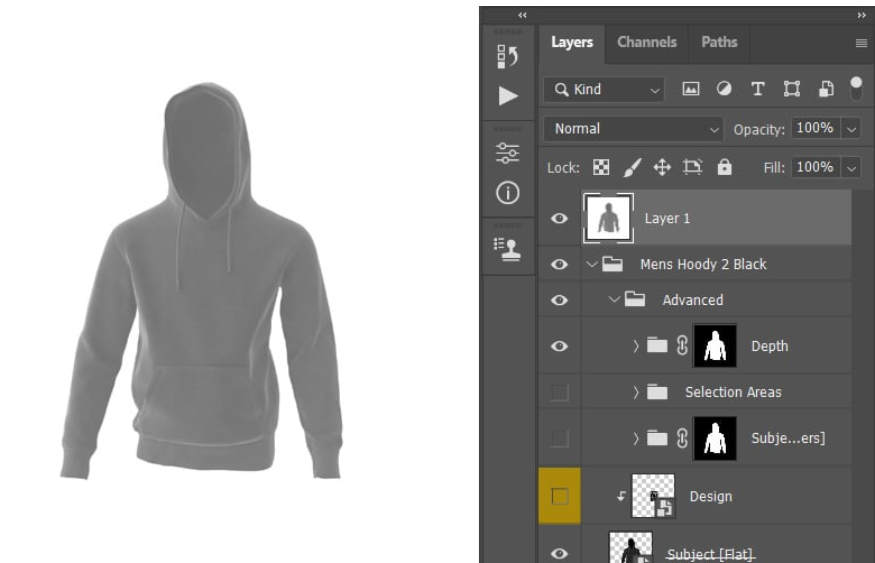The image size is (875, 563).
Task: Prevent auto-nesting artboard lock icon
Action: (x=693, y=167)
